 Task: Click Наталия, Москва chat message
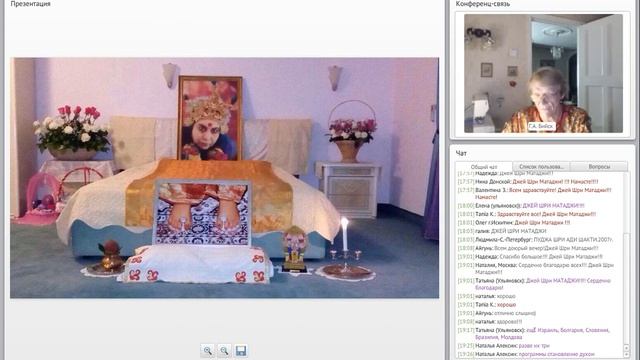click(x=536, y=269)
